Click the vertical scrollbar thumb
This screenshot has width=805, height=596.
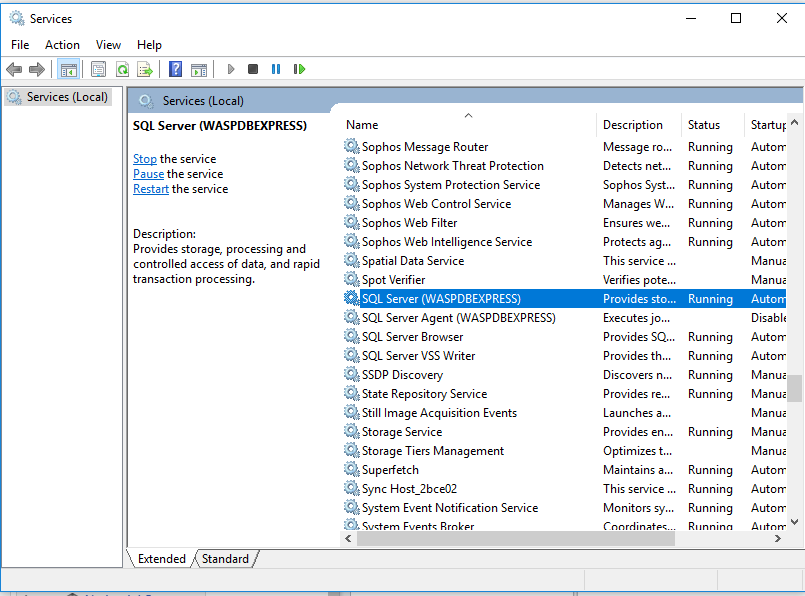click(794, 388)
